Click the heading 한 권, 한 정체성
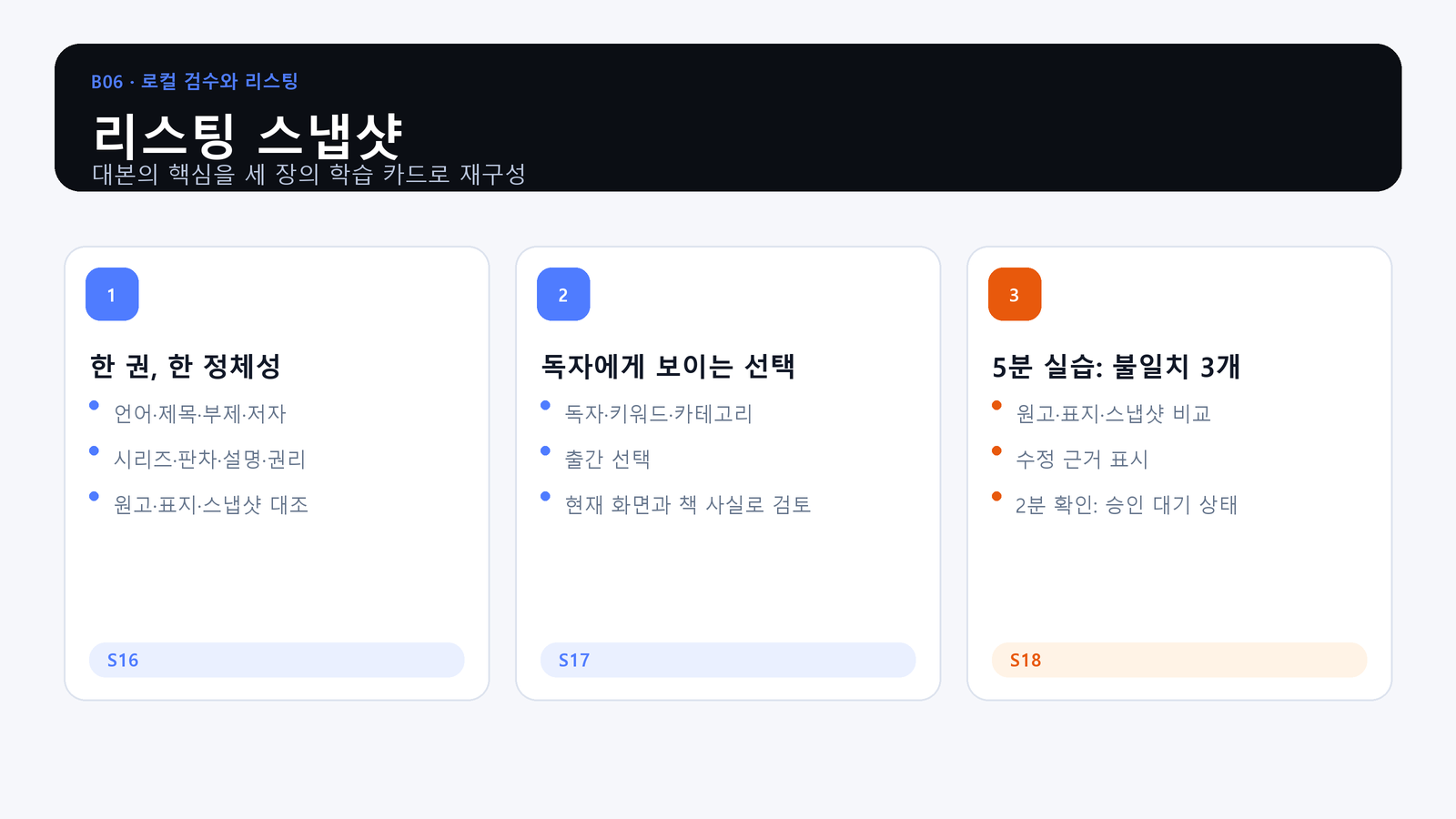The height and width of the screenshot is (819, 1456). (186, 366)
